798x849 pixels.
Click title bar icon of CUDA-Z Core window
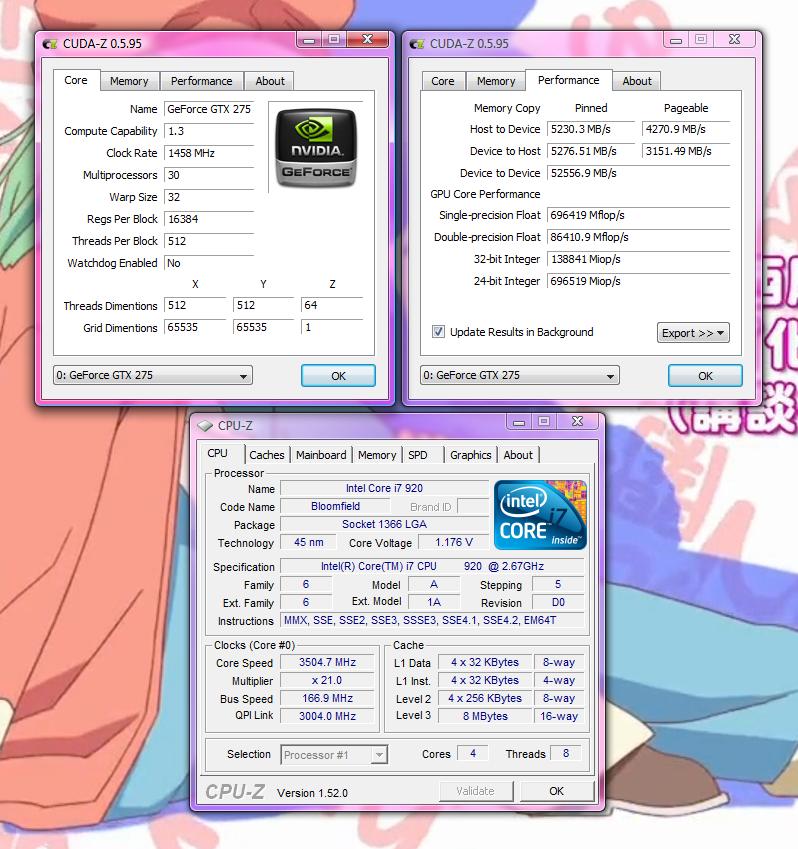click(50, 43)
